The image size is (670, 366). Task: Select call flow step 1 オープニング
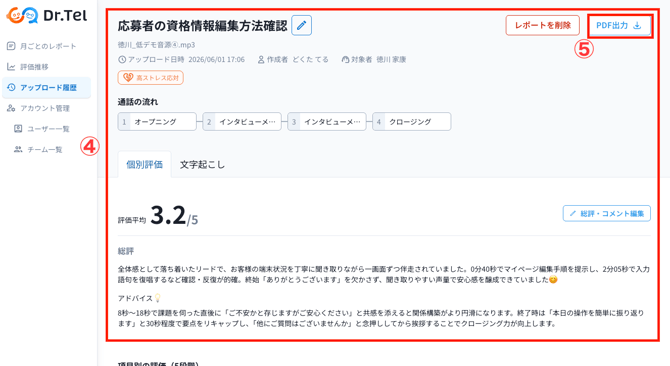pos(157,122)
